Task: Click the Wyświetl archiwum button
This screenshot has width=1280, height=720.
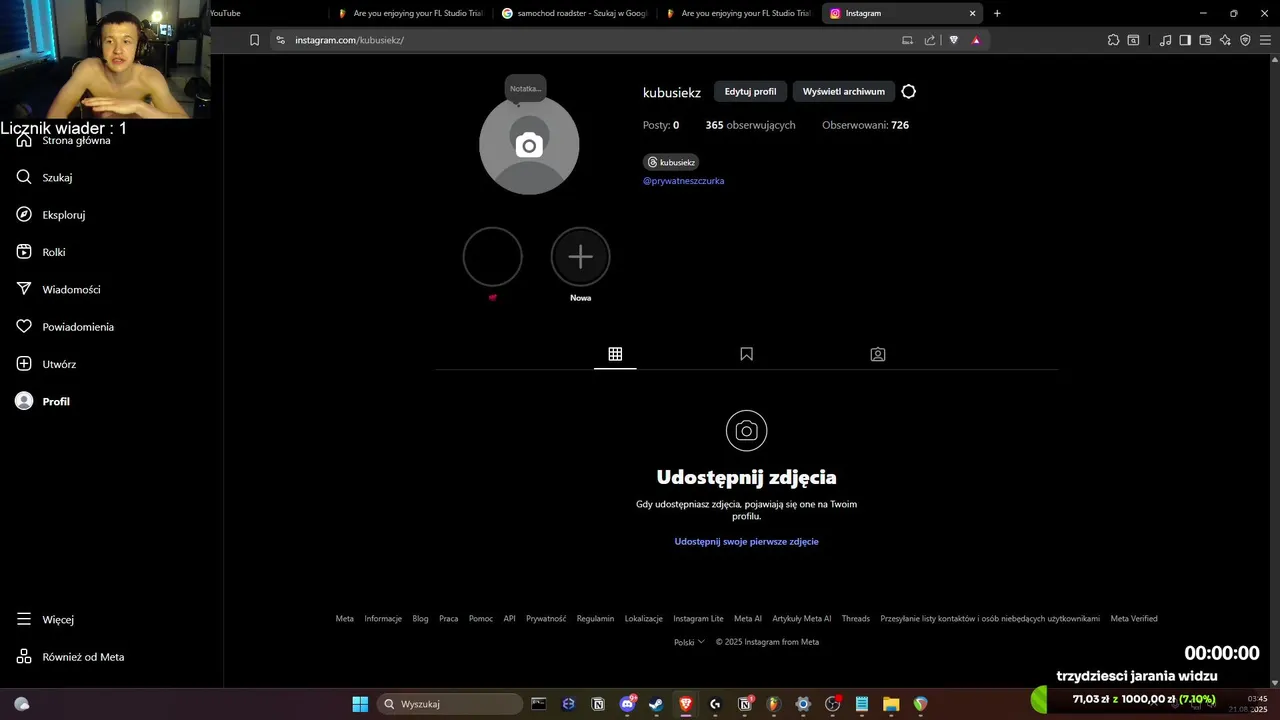Action: [843, 91]
